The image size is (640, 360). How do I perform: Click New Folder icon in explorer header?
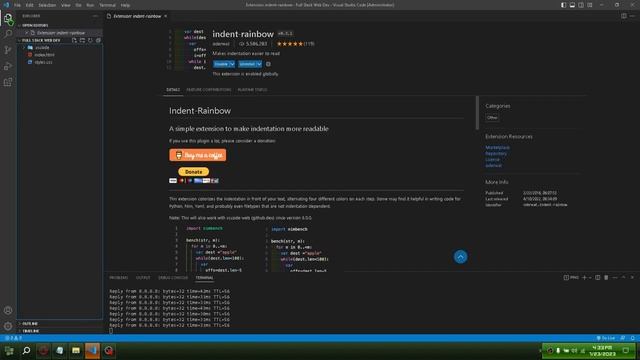tap(82, 40)
